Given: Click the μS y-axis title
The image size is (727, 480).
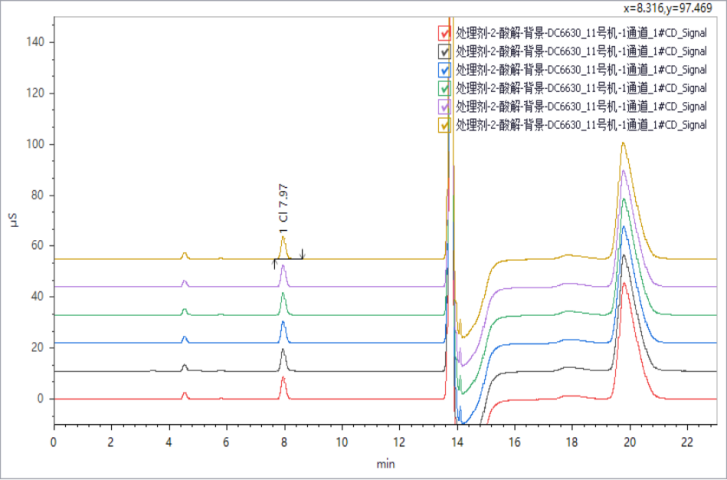Looking at the screenshot, I should [15, 221].
